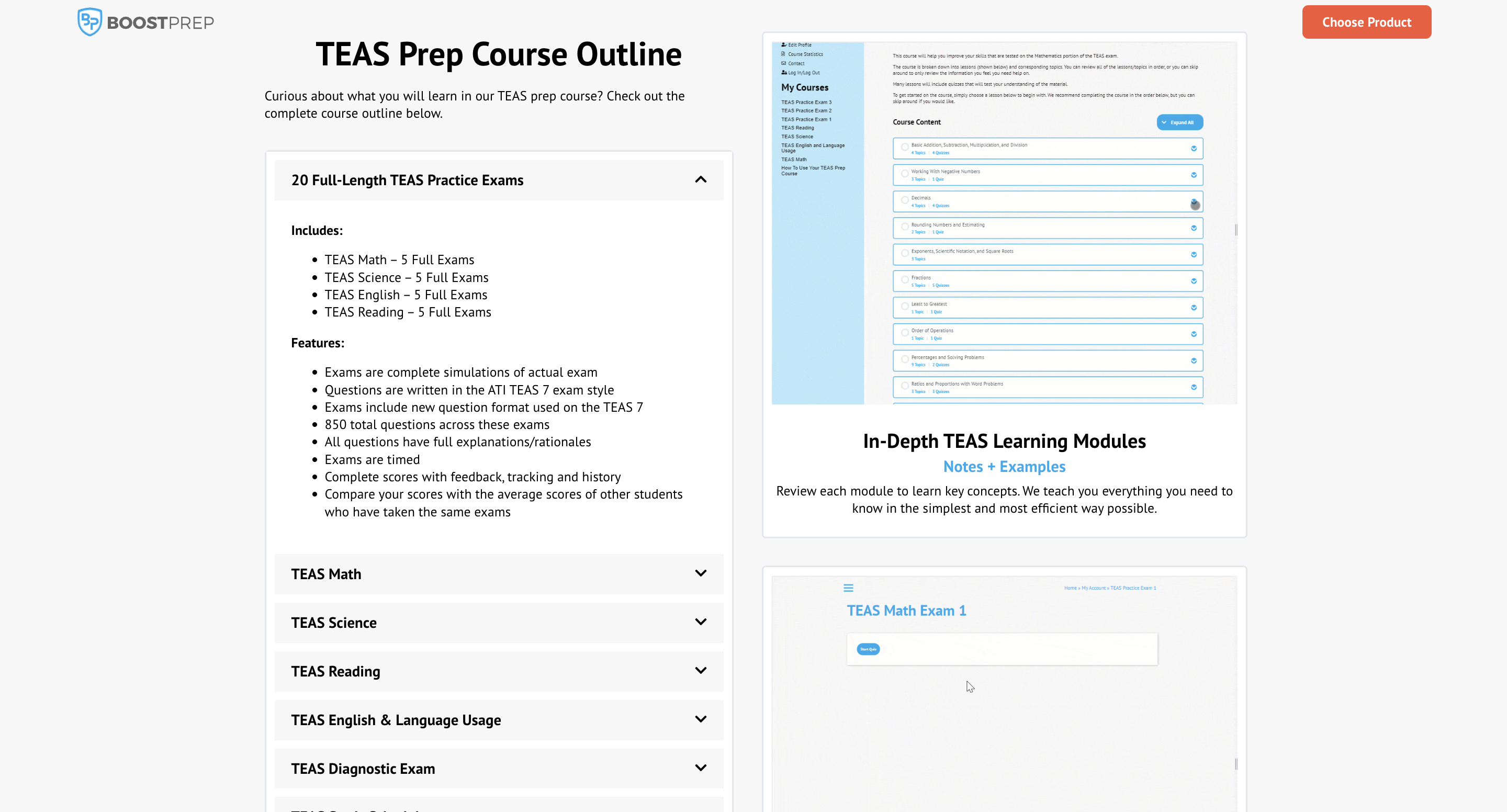
Task: Select the radio circle beside Decimals lesson
Action: (904, 201)
